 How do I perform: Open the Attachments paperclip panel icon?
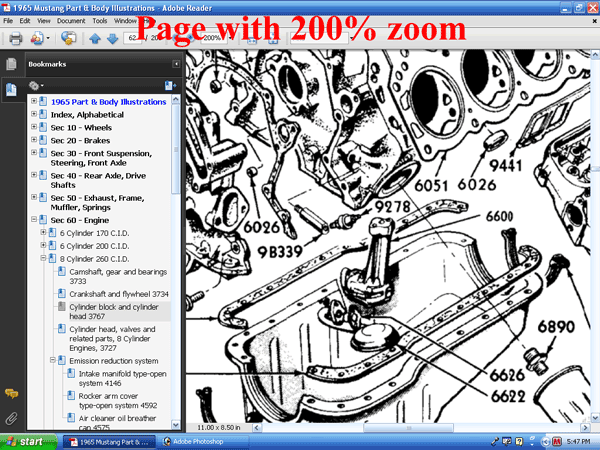pos(11,418)
